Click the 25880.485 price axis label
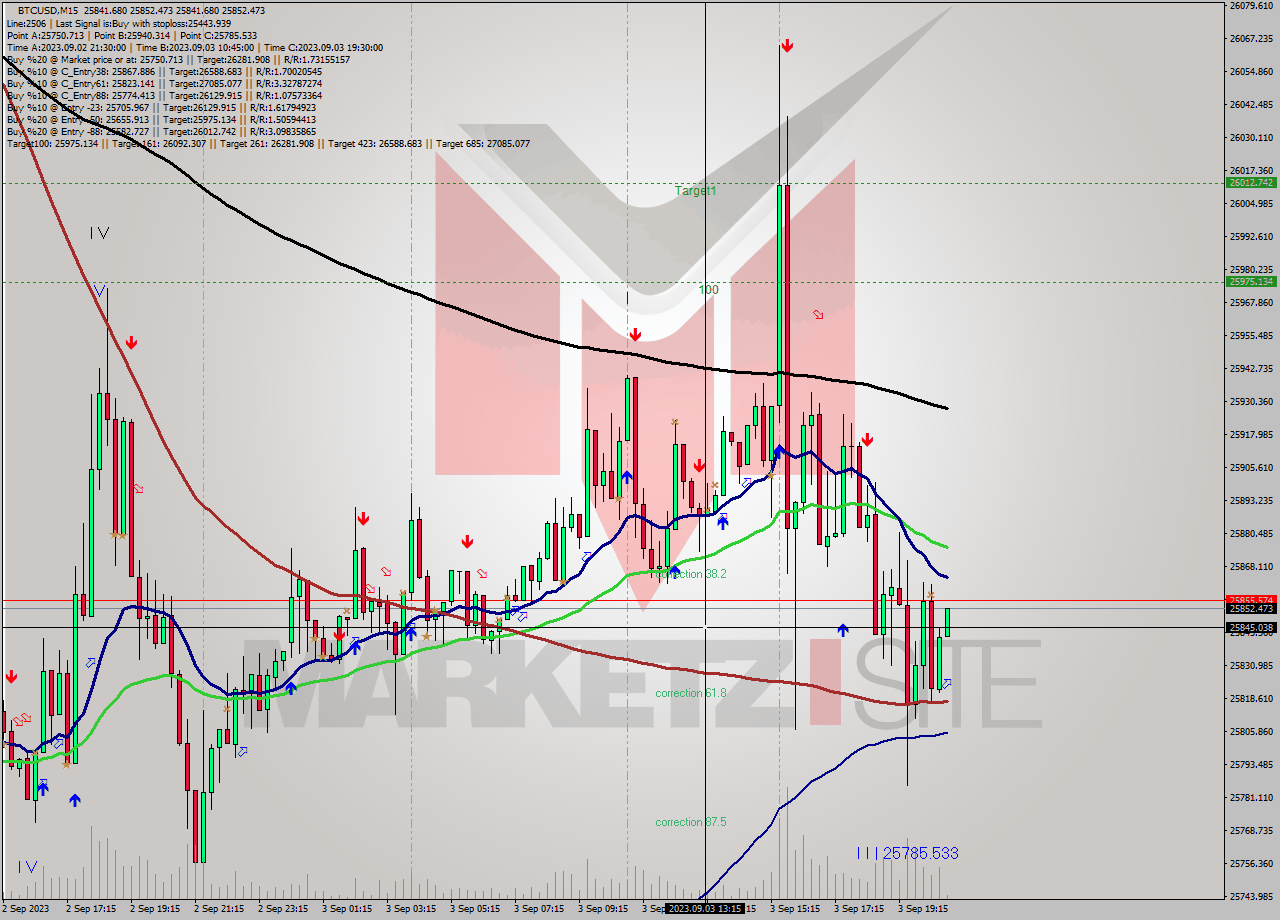1280x920 pixels. tap(1251, 534)
